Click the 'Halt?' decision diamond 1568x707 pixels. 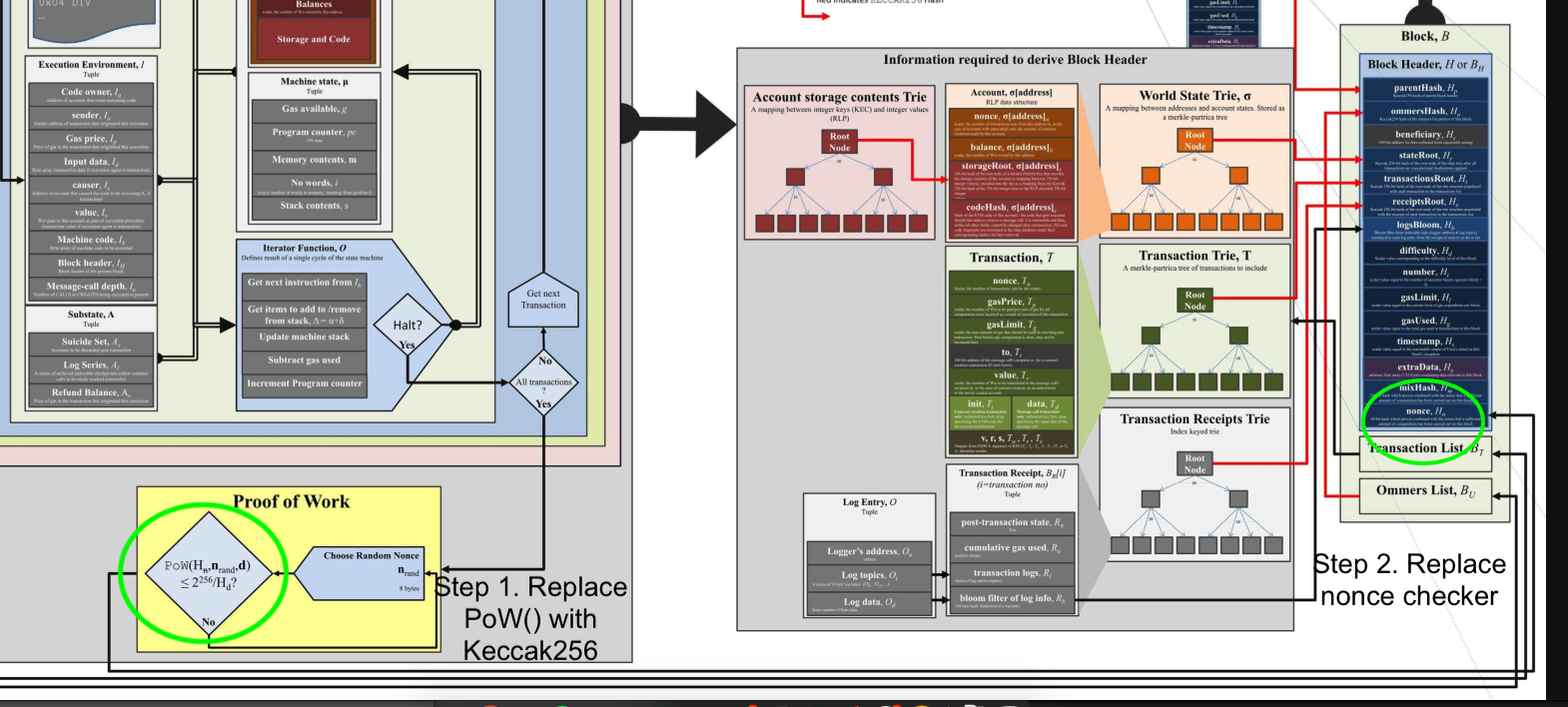[x=407, y=326]
